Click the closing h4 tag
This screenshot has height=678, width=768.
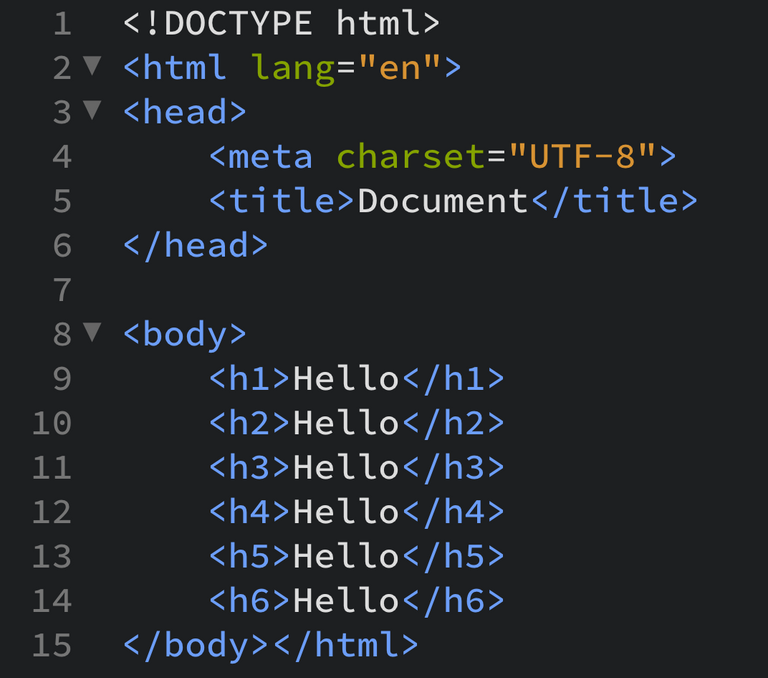[x=454, y=512]
